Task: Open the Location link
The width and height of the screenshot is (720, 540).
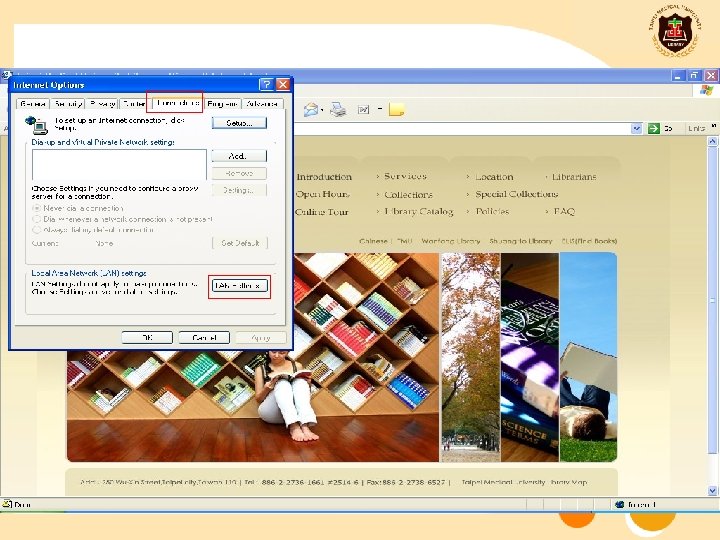Action: point(494,177)
